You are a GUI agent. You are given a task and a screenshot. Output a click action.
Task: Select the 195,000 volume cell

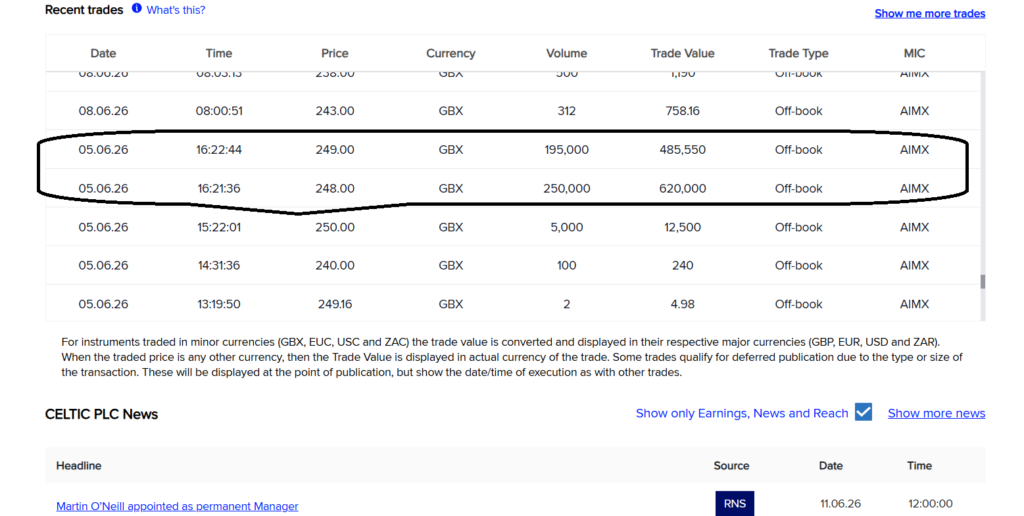click(x=567, y=150)
